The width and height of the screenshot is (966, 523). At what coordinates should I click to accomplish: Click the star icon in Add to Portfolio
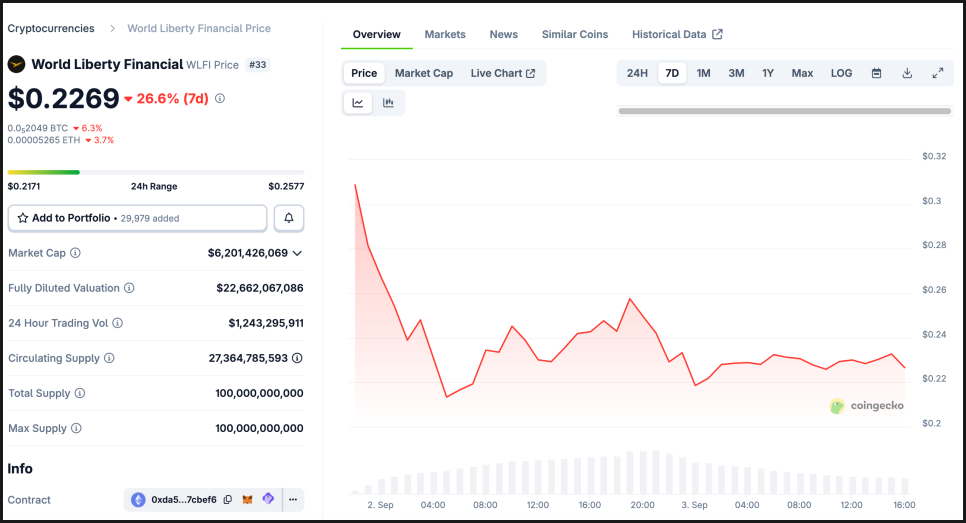pyautogui.click(x=23, y=218)
